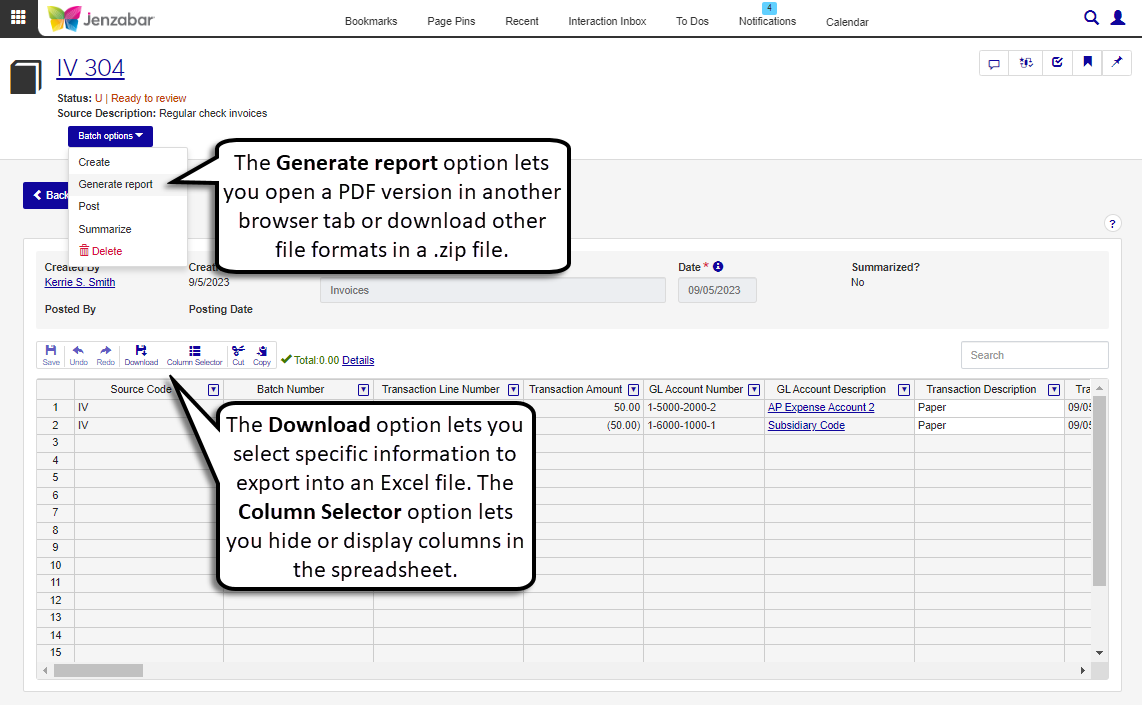1142x705 pixels.
Task: Select Generate report from Batch options
Action: [116, 184]
